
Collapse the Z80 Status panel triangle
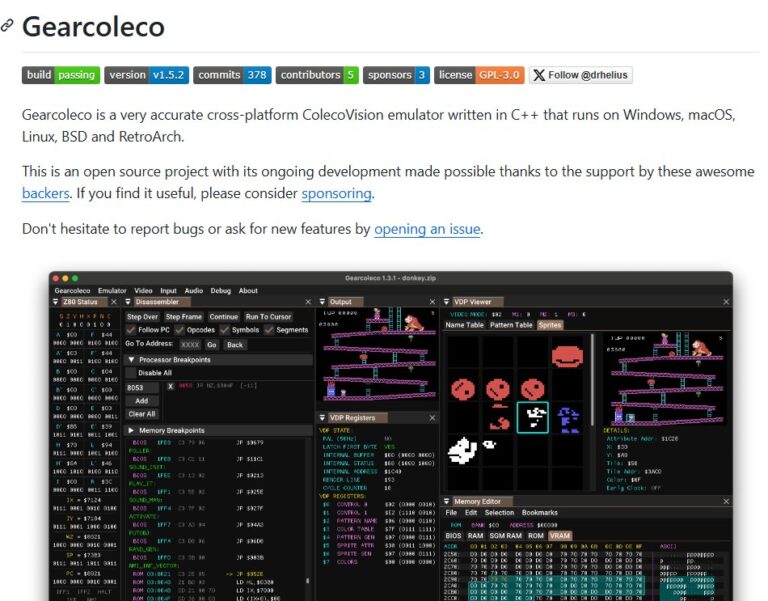pyautogui.click(x=55, y=302)
